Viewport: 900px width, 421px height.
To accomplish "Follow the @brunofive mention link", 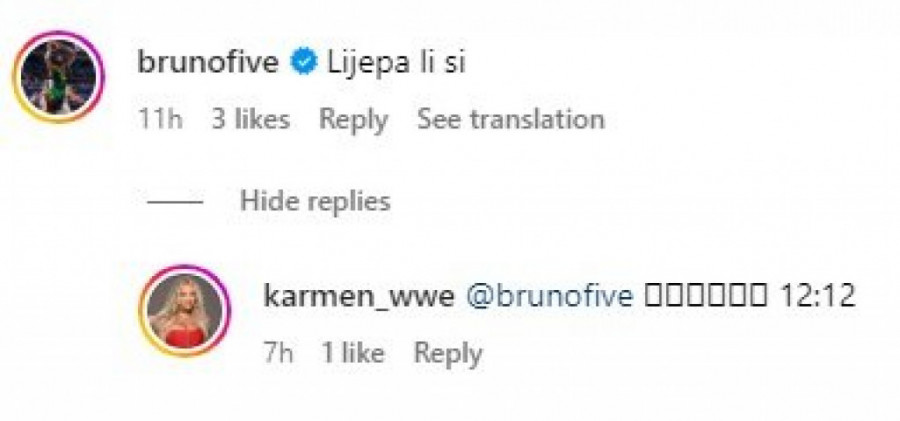I will click(550, 297).
